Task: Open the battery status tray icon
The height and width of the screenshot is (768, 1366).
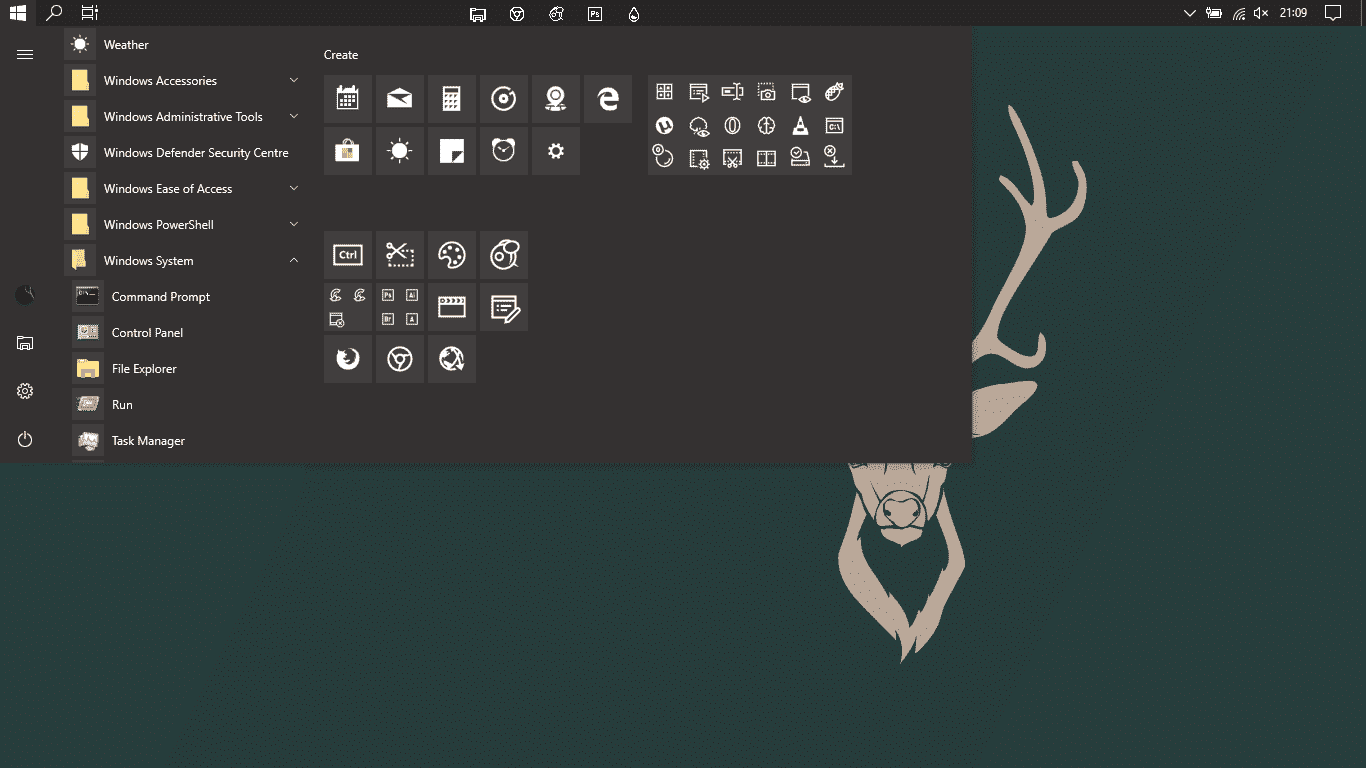Action: pyautogui.click(x=1214, y=13)
